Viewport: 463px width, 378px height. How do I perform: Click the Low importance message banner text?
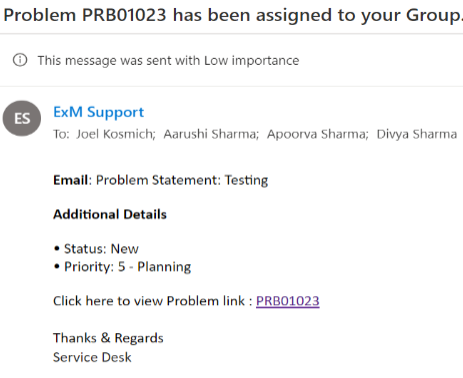pyautogui.click(x=168, y=61)
